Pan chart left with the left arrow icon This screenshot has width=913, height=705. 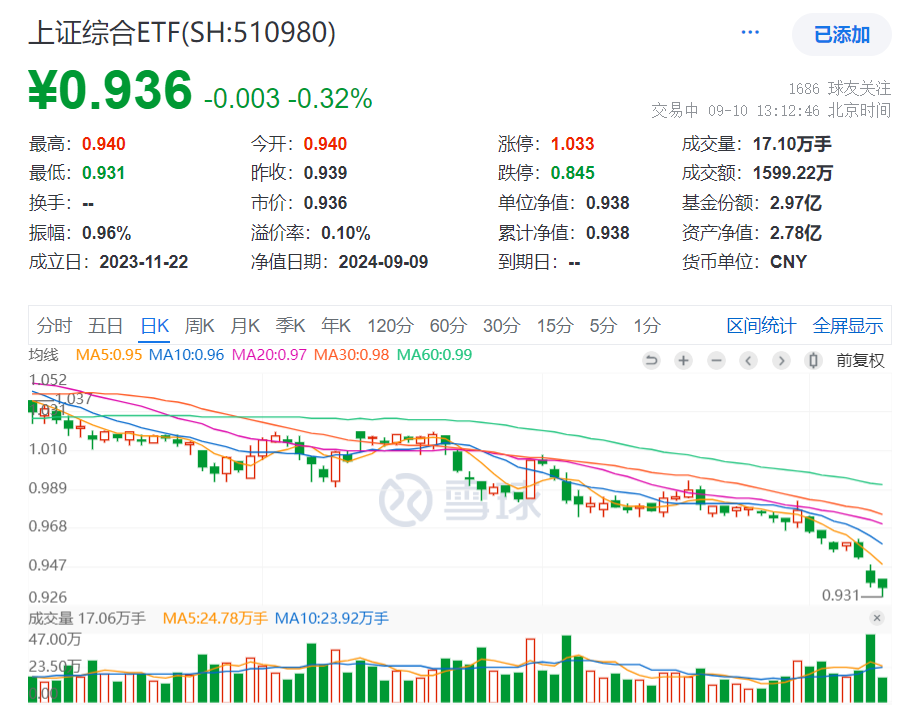pos(749,360)
